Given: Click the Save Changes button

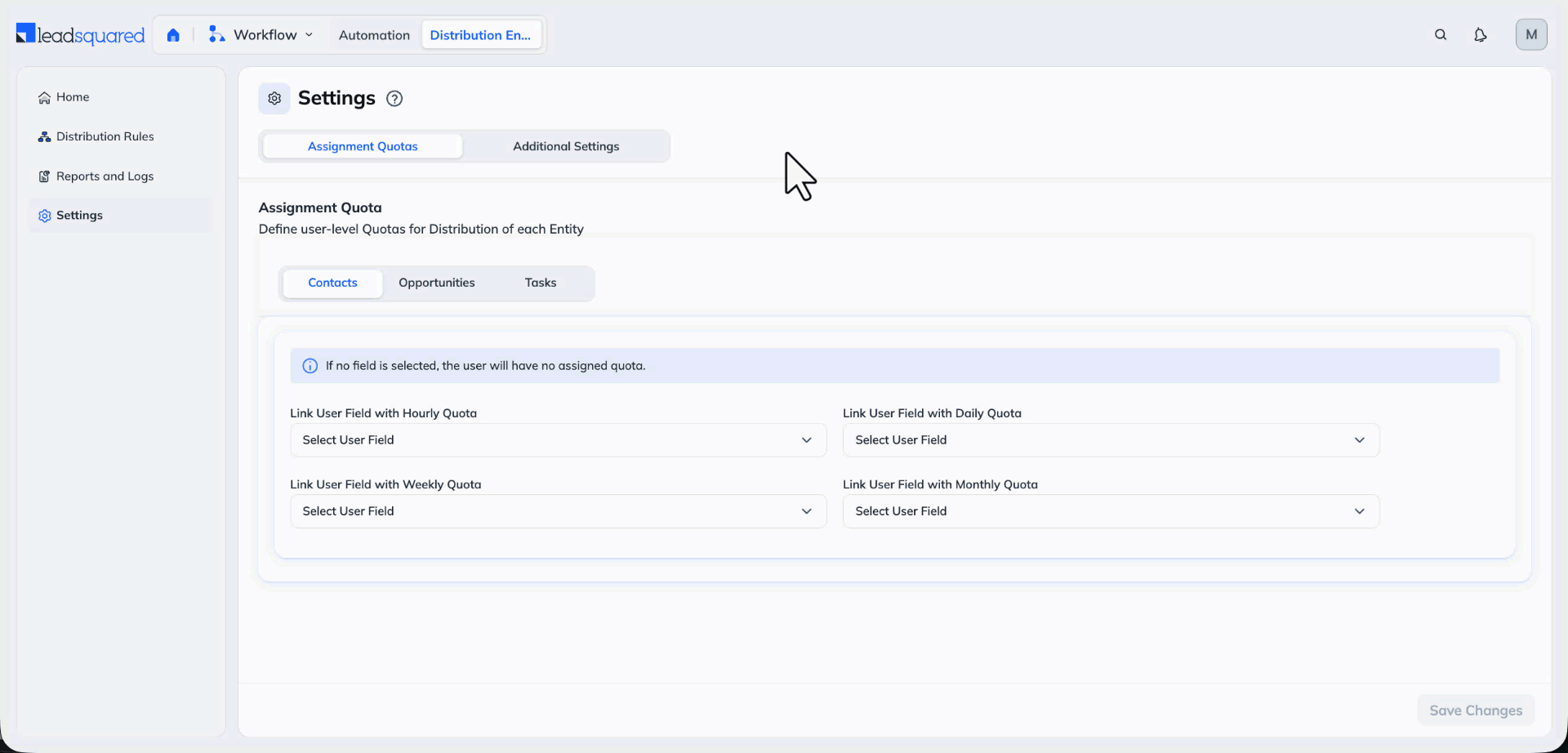Looking at the screenshot, I should 1476,711.
